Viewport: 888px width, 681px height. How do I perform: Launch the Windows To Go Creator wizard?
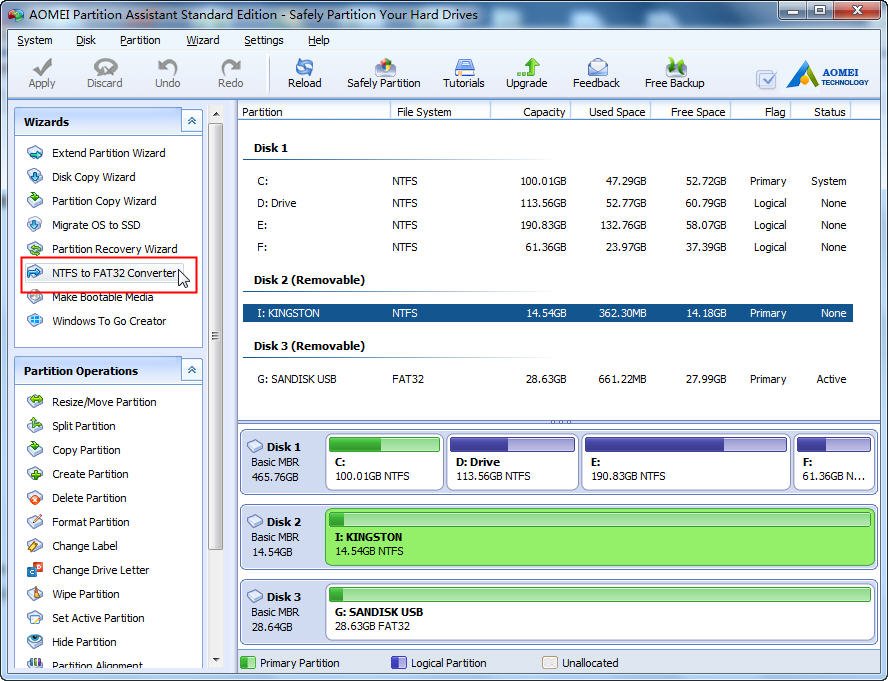coord(108,321)
